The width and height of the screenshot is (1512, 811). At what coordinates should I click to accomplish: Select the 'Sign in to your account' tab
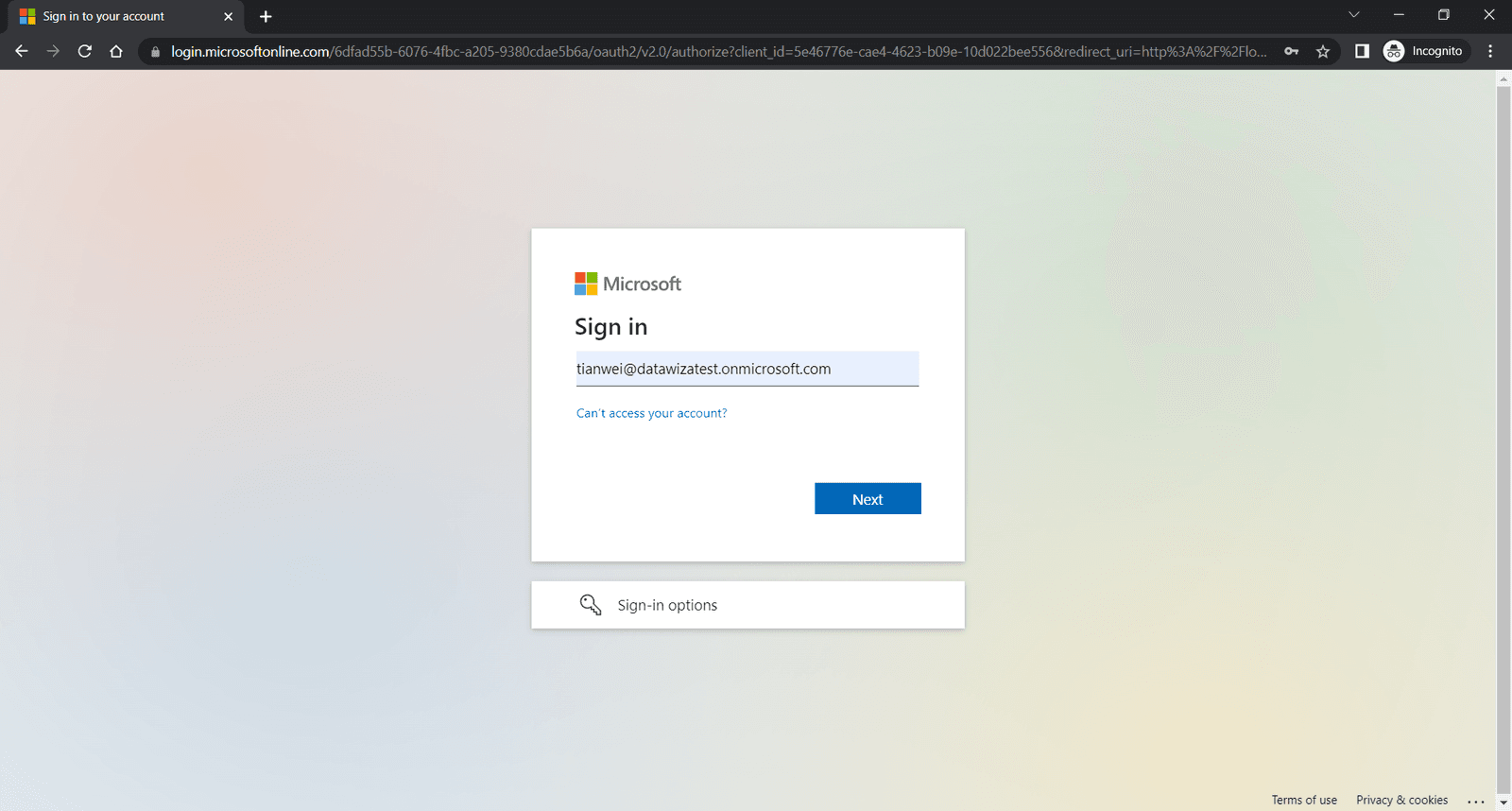click(125, 16)
